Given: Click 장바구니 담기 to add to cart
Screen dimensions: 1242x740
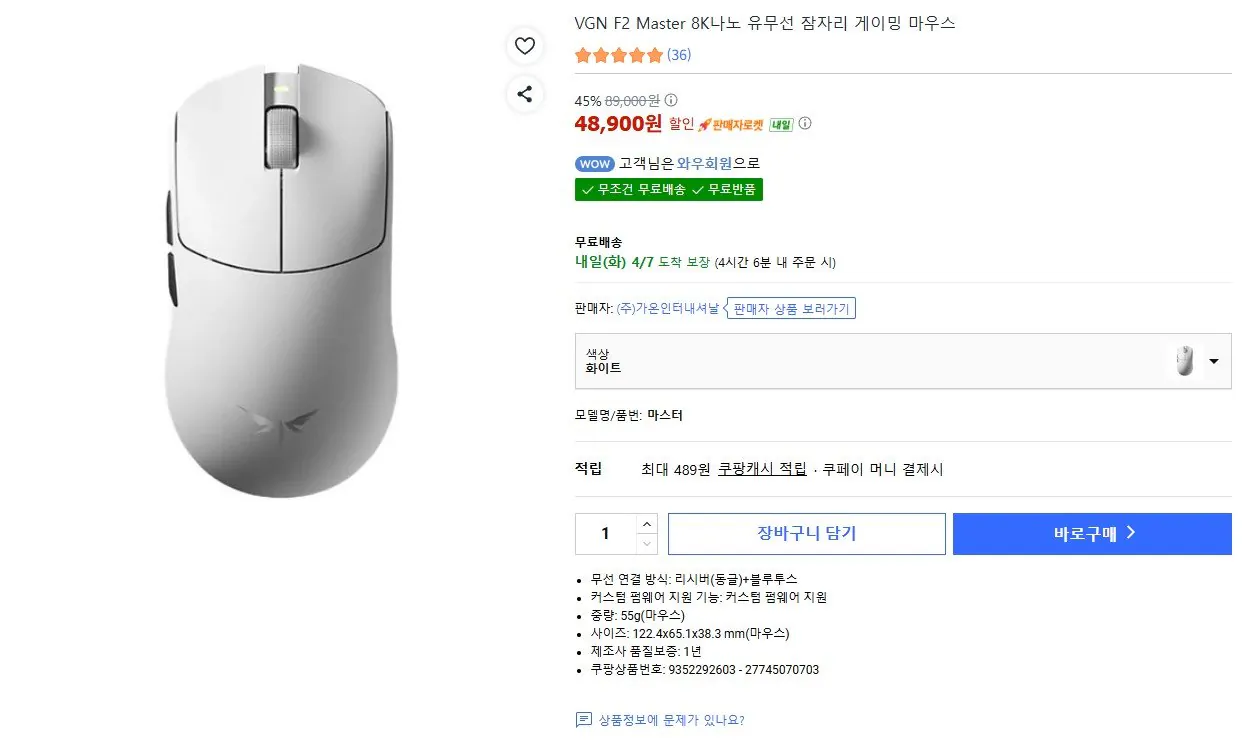Looking at the screenshot, I should point(806,533).
